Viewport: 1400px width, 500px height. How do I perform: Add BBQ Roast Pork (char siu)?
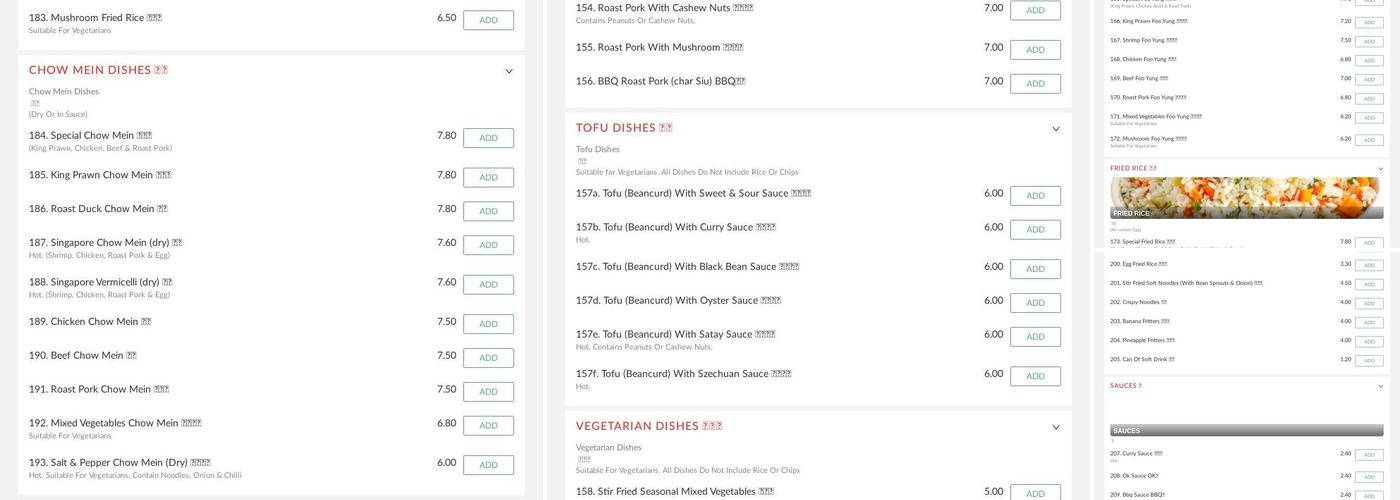(x=1035, y=84)
